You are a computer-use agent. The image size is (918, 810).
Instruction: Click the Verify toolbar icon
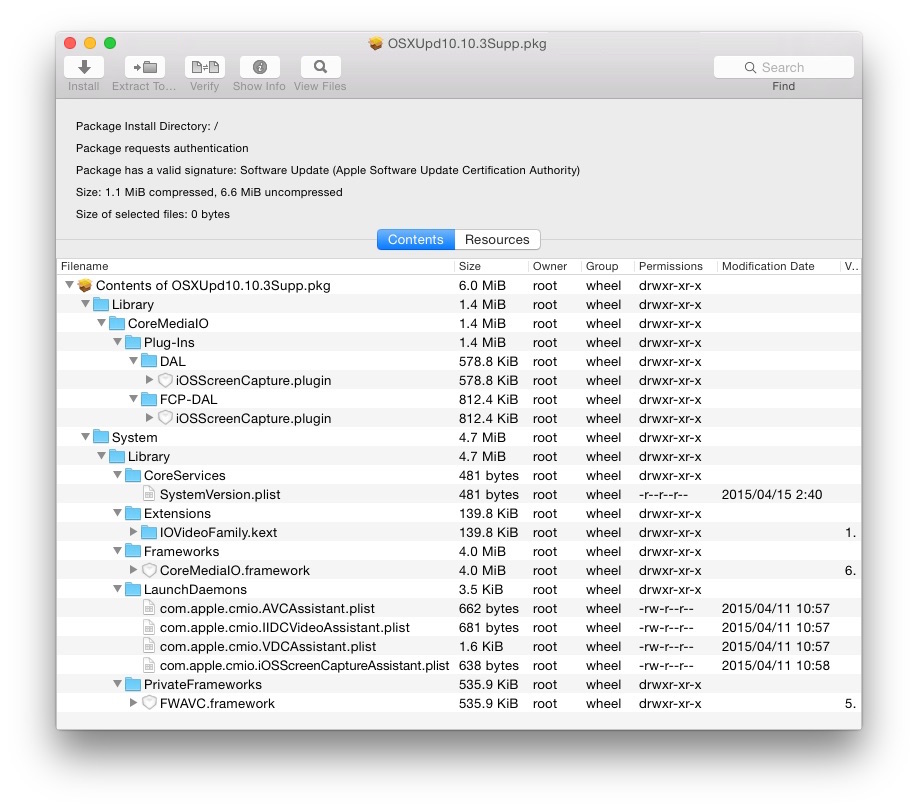(x=205, y=67)
